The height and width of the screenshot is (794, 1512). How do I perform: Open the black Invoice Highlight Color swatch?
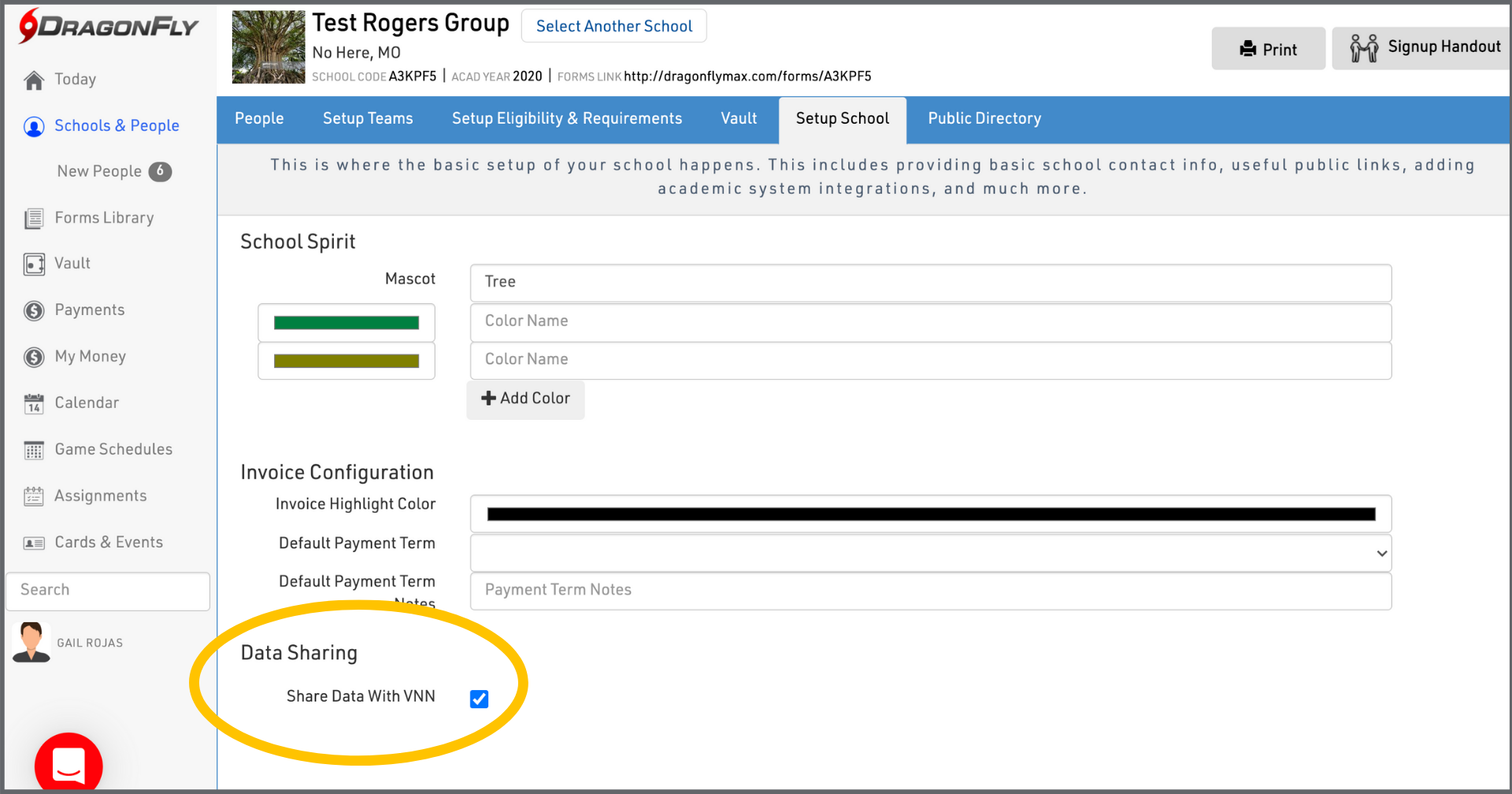[930, 514]
